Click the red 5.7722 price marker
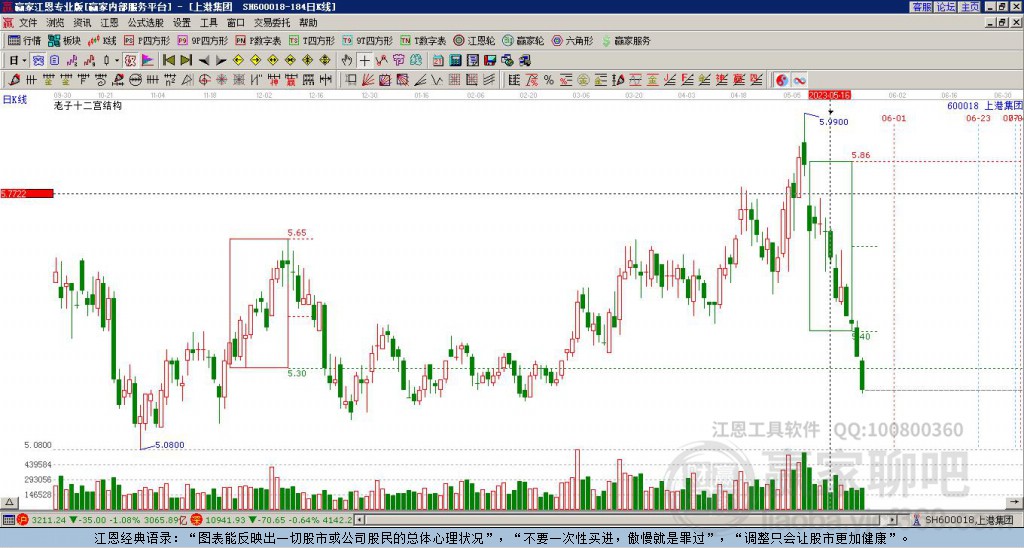 (26, 193)
